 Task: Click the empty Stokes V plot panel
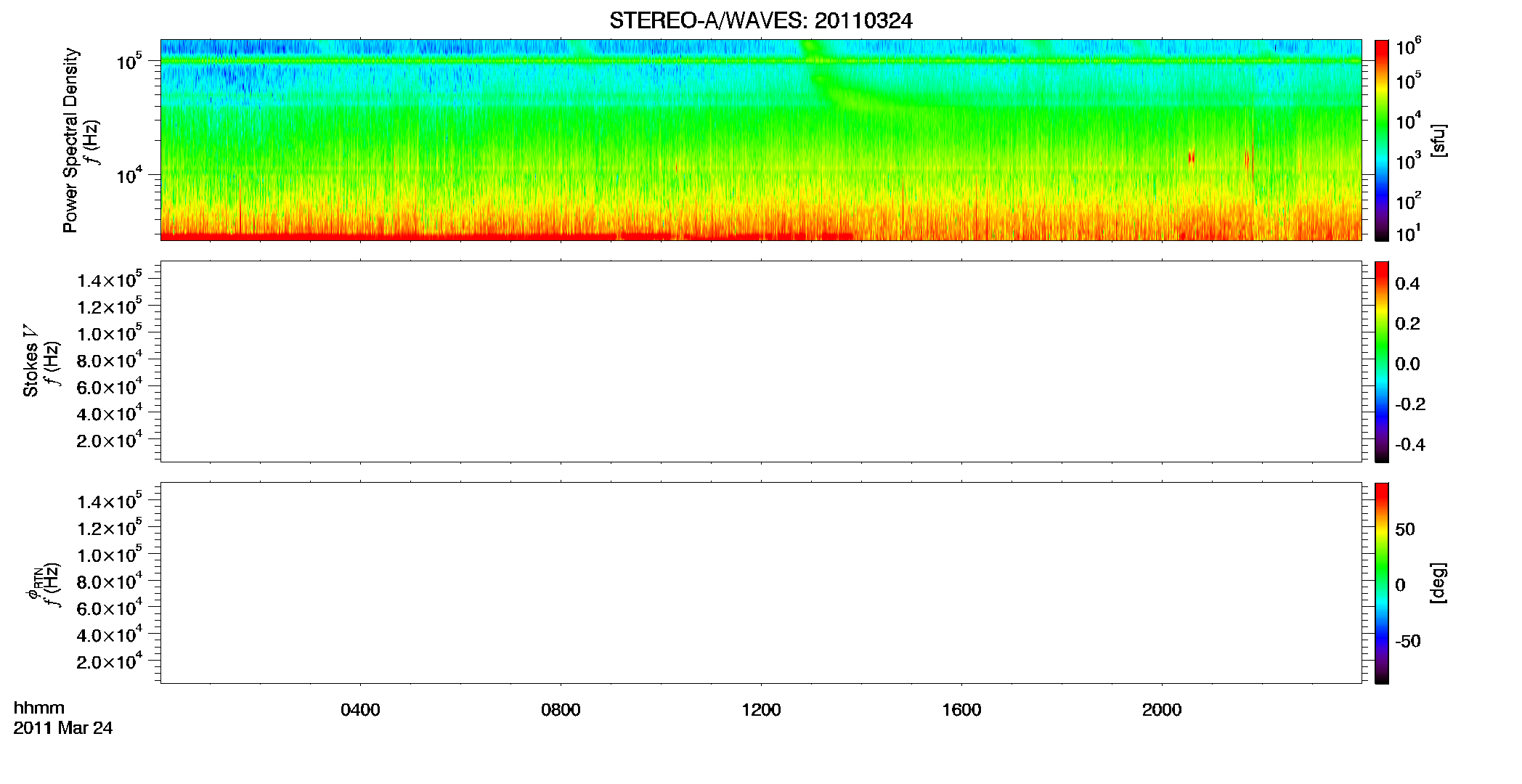click(x=761, y=362)
